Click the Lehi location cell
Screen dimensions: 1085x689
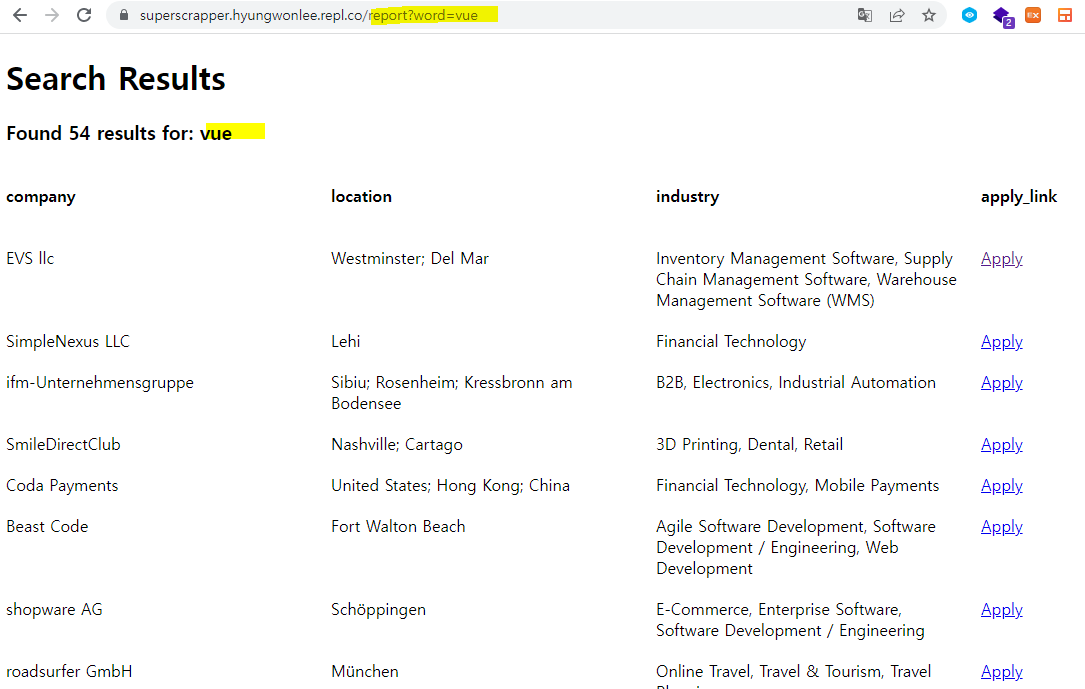pyautogui.click(x=345, y=342)
